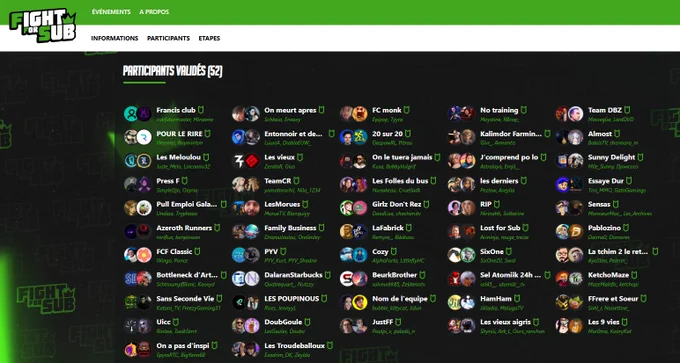Image resolution: width=680 pixels, height=363 pixels.
Task: Select the Sensas team name
Action: pos(599,204)
